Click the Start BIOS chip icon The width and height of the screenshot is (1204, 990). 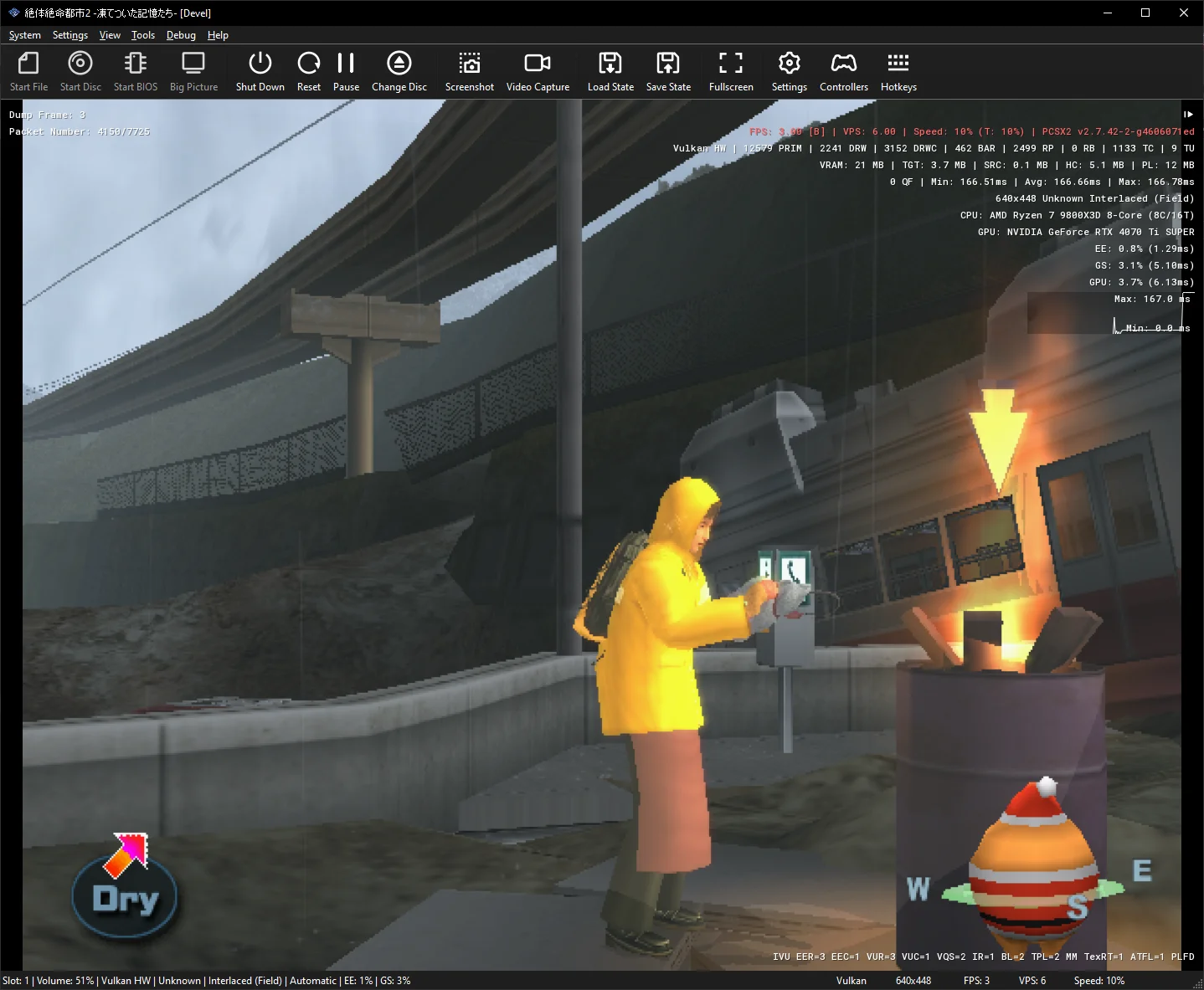(135, 64)
